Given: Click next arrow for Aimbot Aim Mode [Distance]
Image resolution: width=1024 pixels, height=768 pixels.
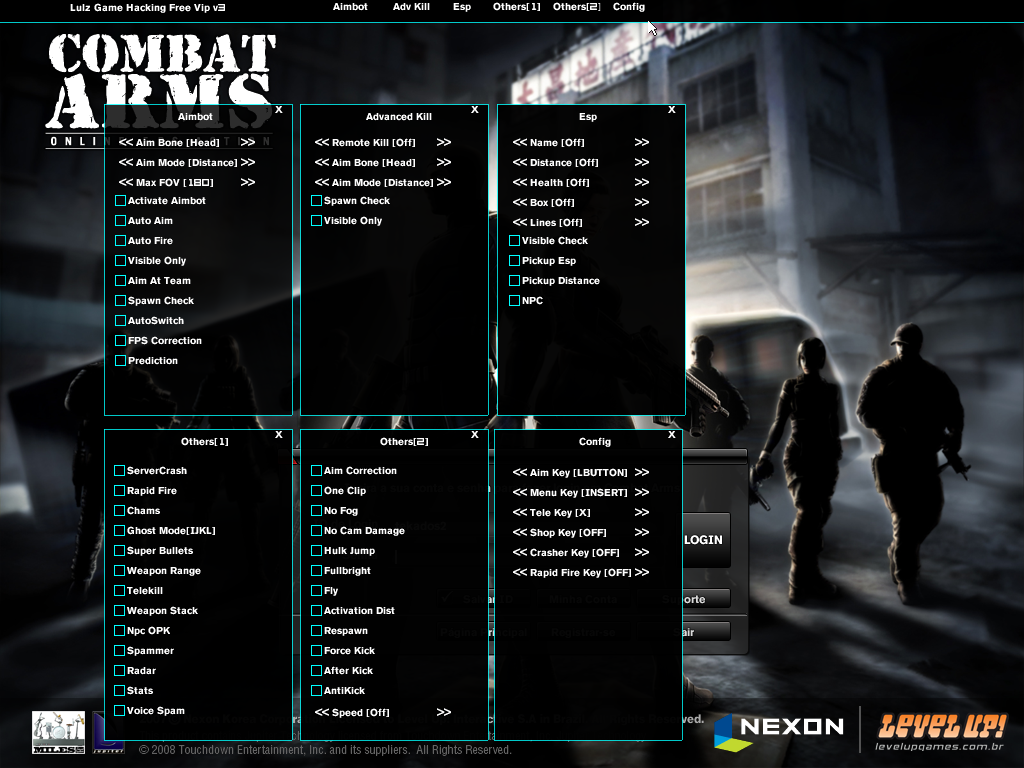Looking at the screenshot, I should pos(248,162).
